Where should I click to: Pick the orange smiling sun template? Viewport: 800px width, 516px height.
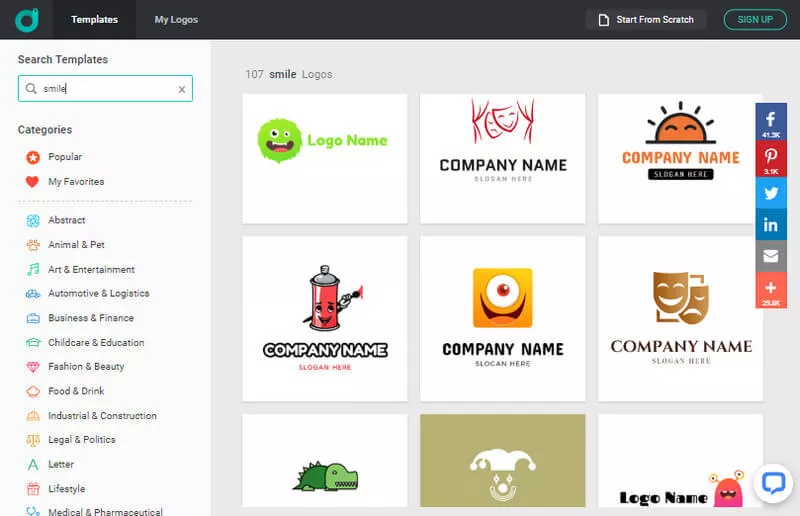pyautogui.click(x=681, y=158)
